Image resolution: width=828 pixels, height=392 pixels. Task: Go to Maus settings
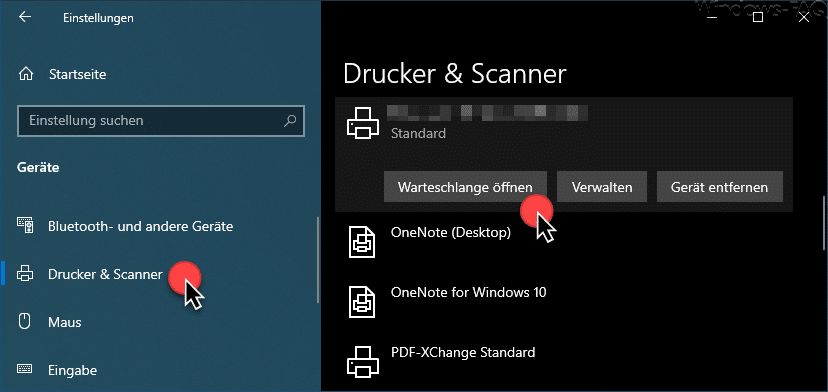coord(64,322)
